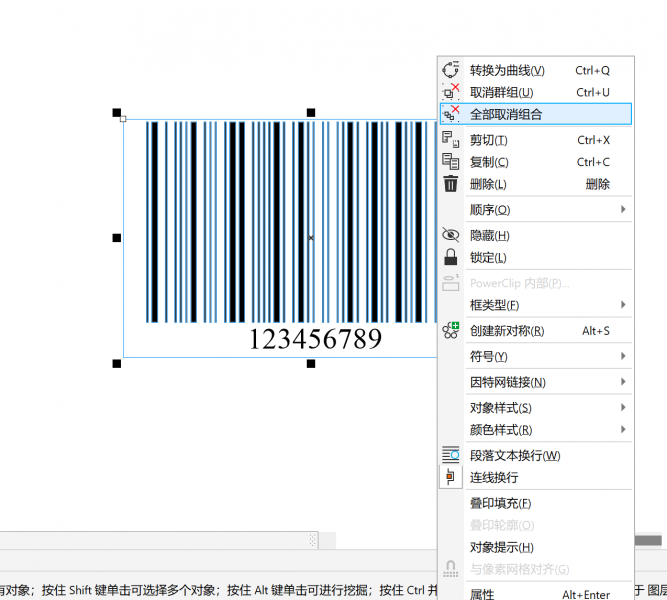Select 隐藏 to hide the object
The height and width of the screenshot is (600, 667).
536,235
